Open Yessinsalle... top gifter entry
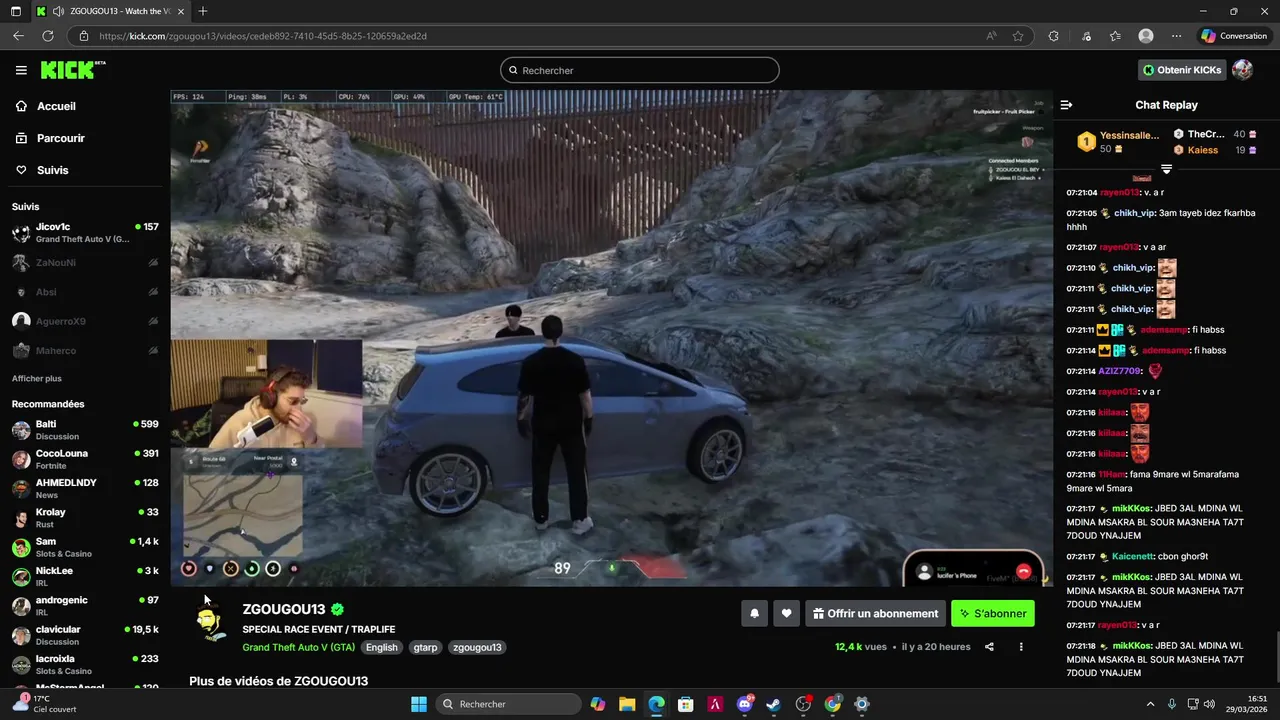Viewport: 1280px width, 720px height. click(1118, 142)
